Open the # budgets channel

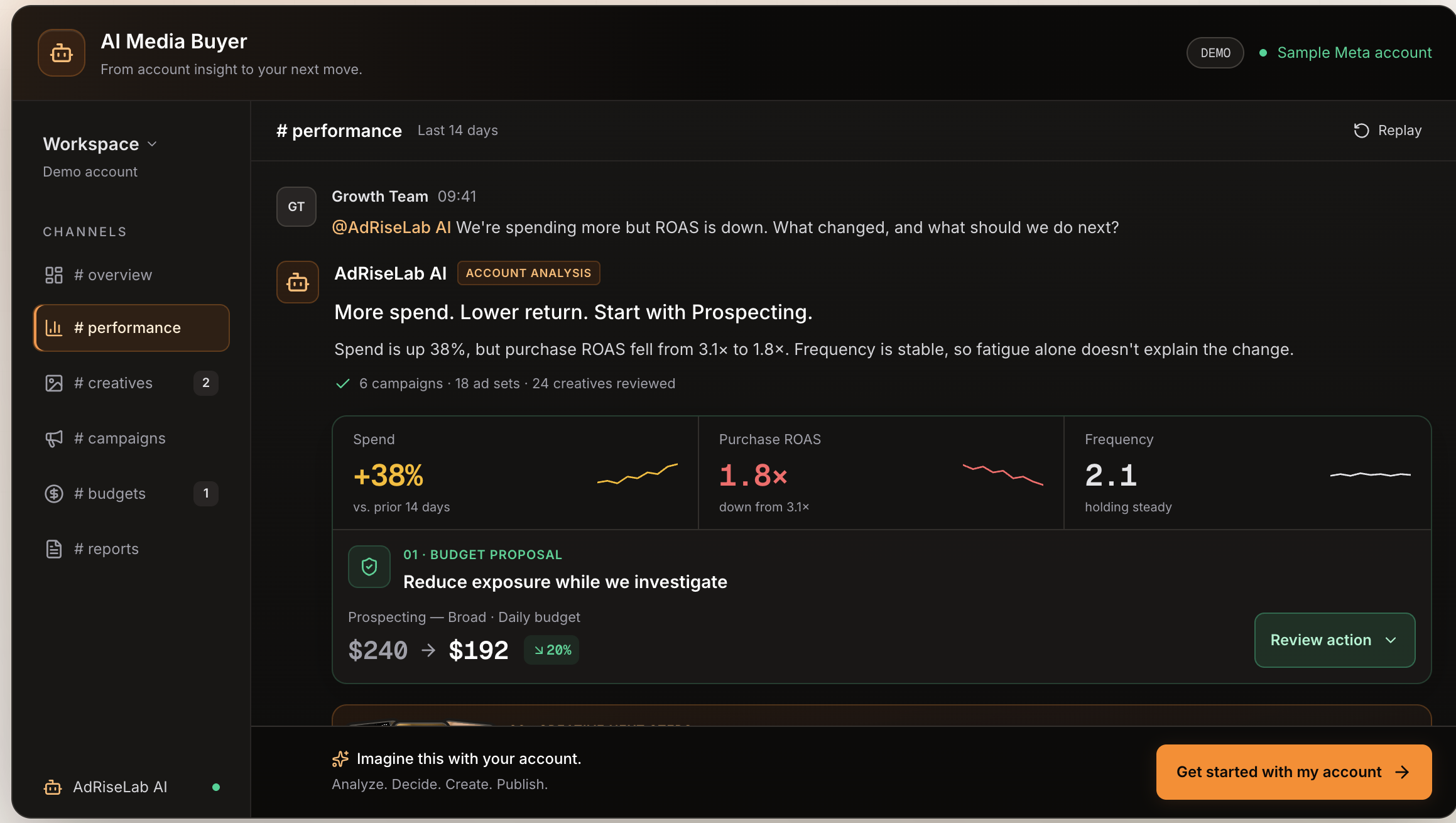point(131,494)
